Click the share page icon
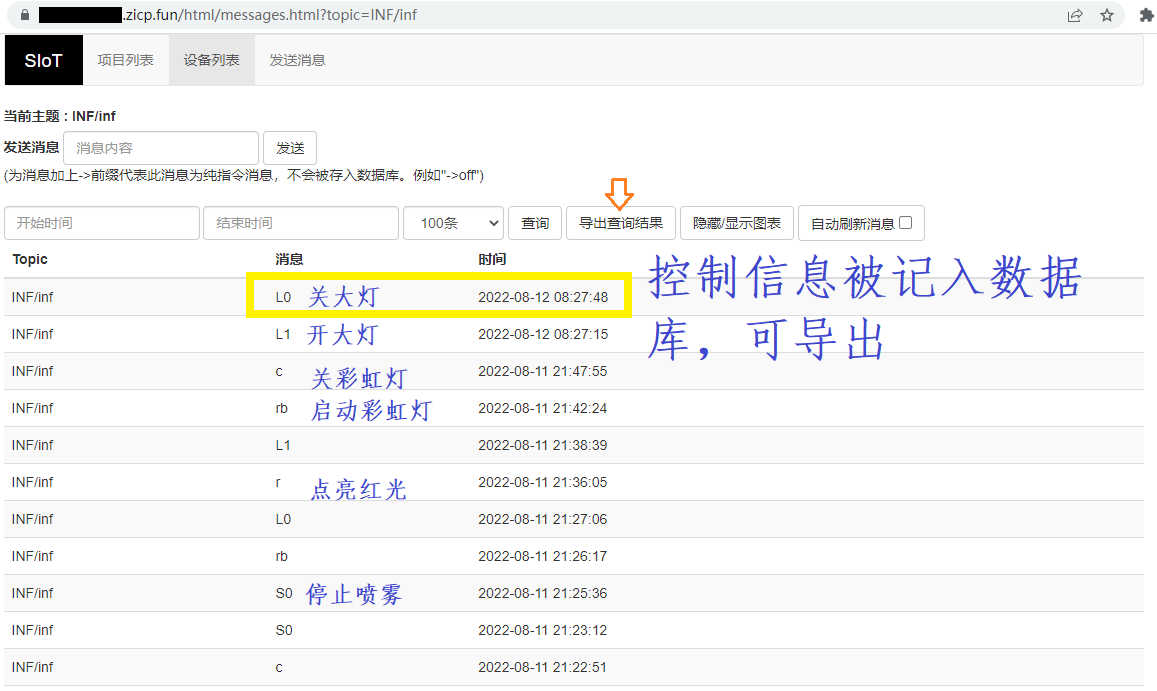 [x=1075, y=16]
